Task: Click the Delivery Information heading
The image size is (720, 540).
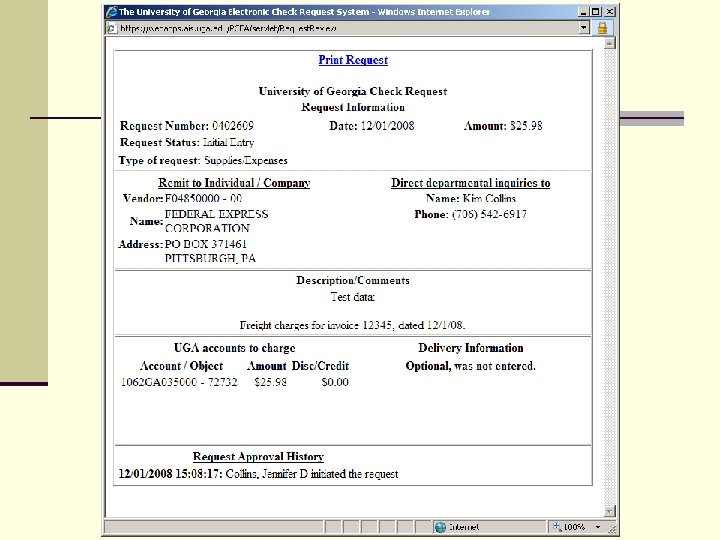Action: [471, 348]
